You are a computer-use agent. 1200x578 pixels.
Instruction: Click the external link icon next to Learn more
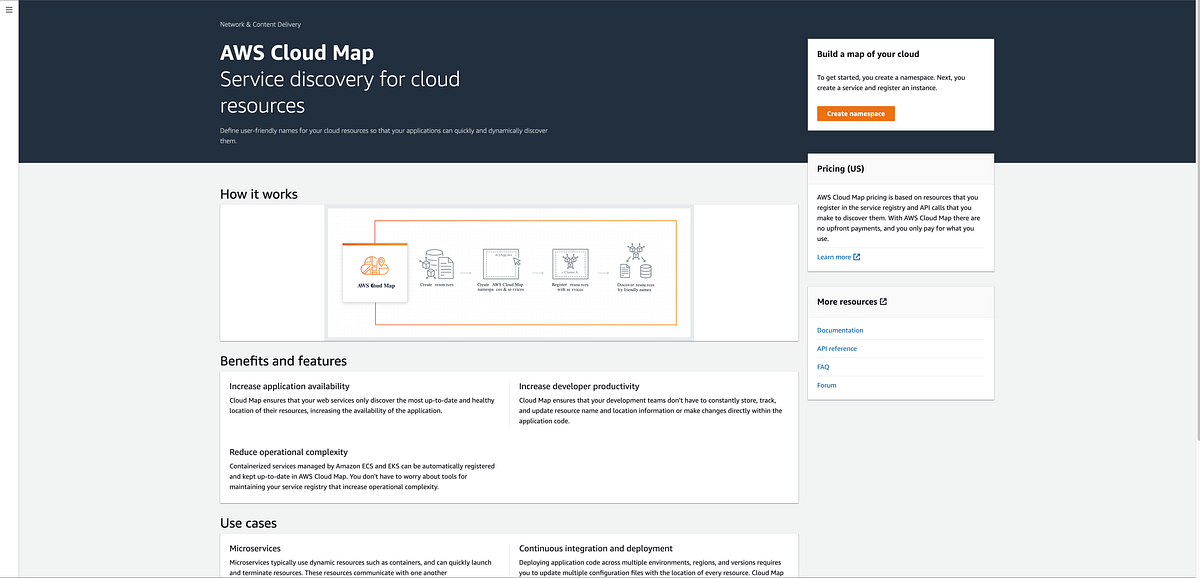click(x=855, y=256)
